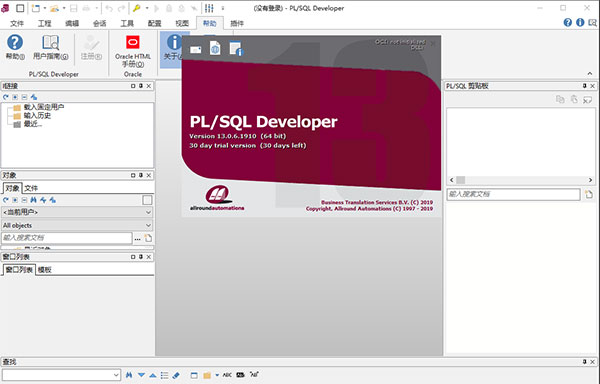Click the find previous up arrow

pyautogui.click(x=153, y=375)
